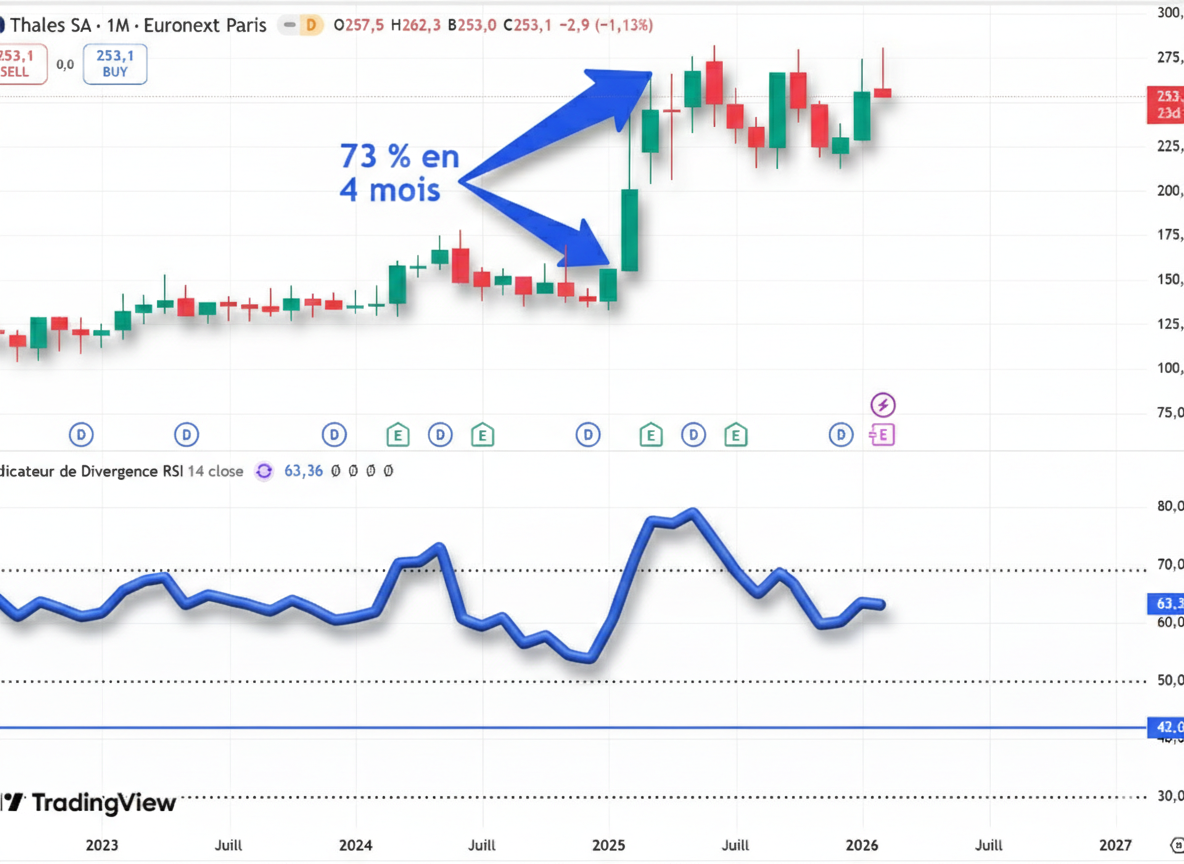
Task: Click the last blue dividend D marker
Action: (x=842, y=435)
